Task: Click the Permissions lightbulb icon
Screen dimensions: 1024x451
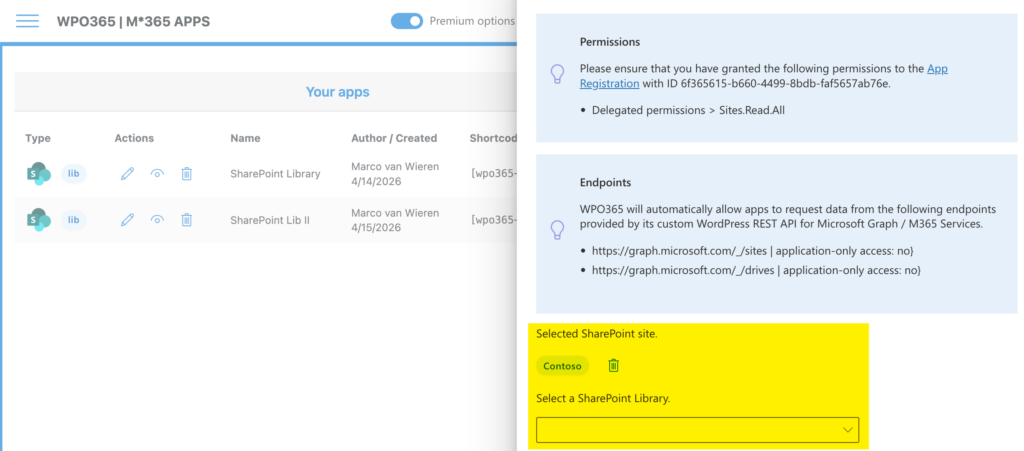Action: [x=557, y=74]
